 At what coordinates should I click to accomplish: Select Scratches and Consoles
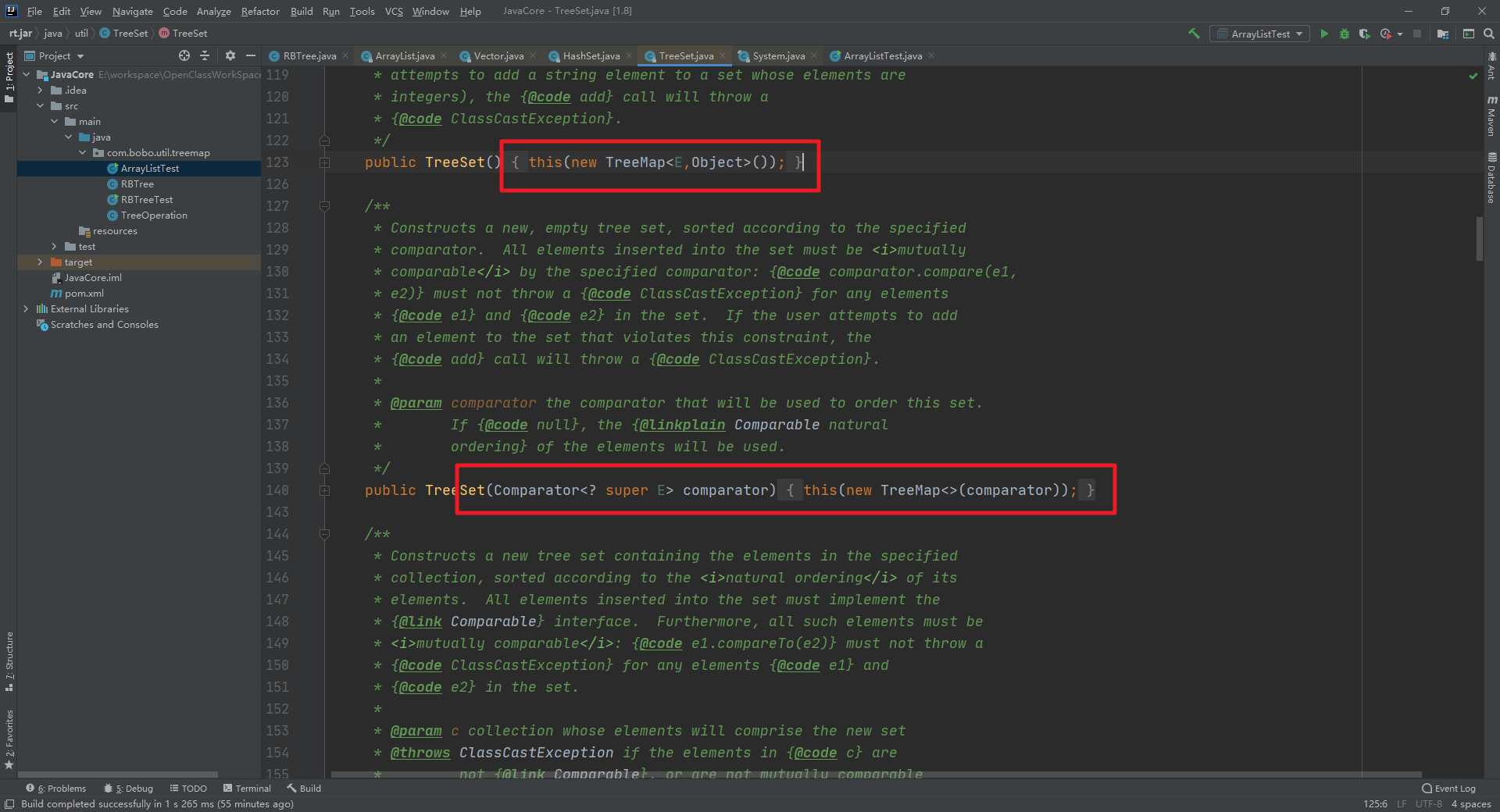[x=98, y=324]
